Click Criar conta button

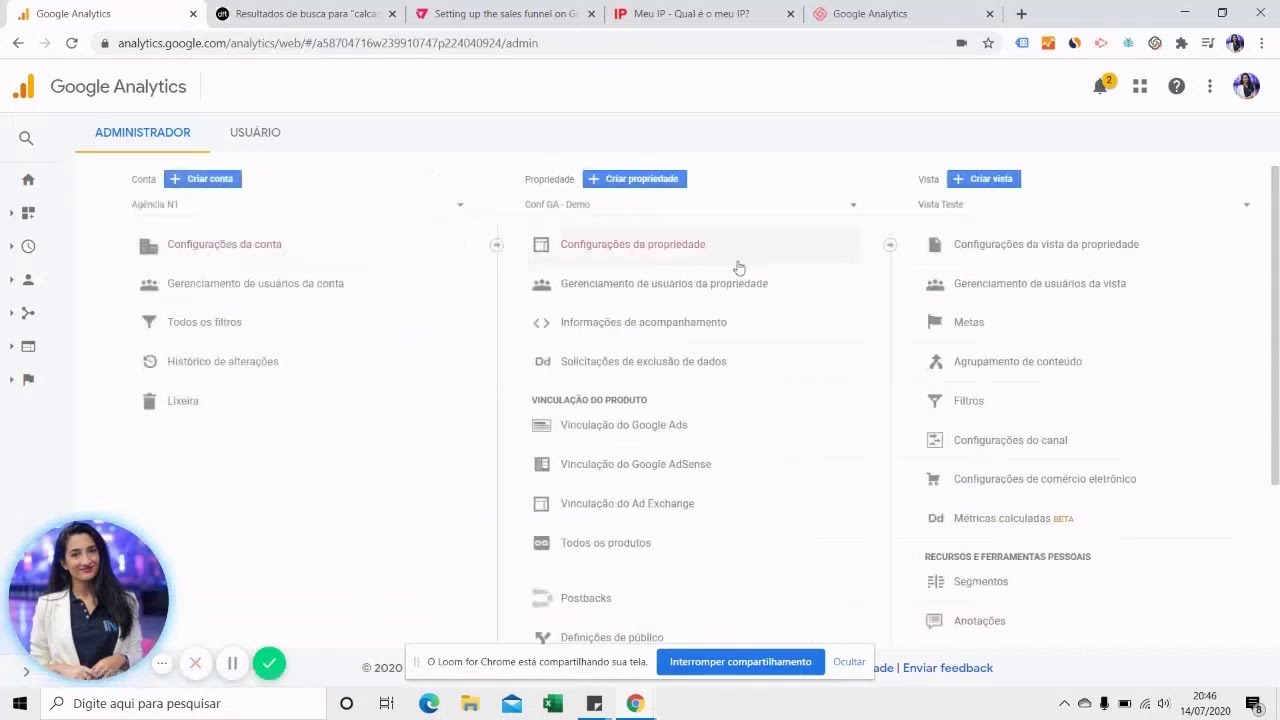tap(203, 179)
